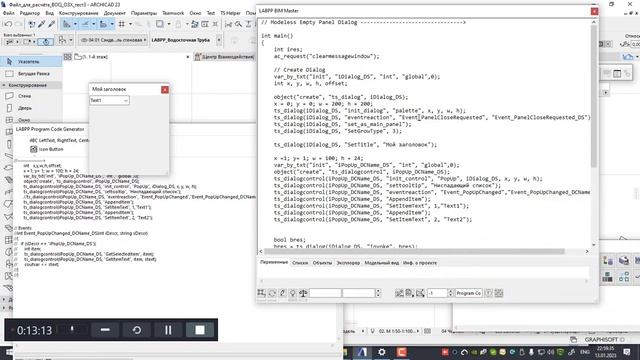Select the eyedropper pick-up parameters tool
The width and height of the screenshot is (640, 360).
[x=42, y=24]
